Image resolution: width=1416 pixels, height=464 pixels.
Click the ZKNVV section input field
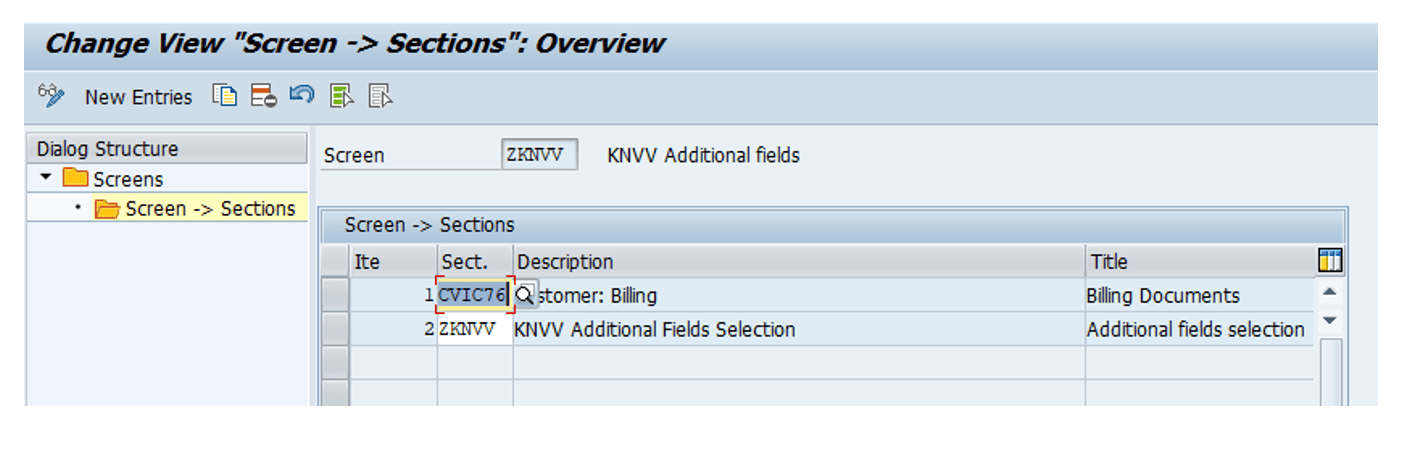coord(475,329)
